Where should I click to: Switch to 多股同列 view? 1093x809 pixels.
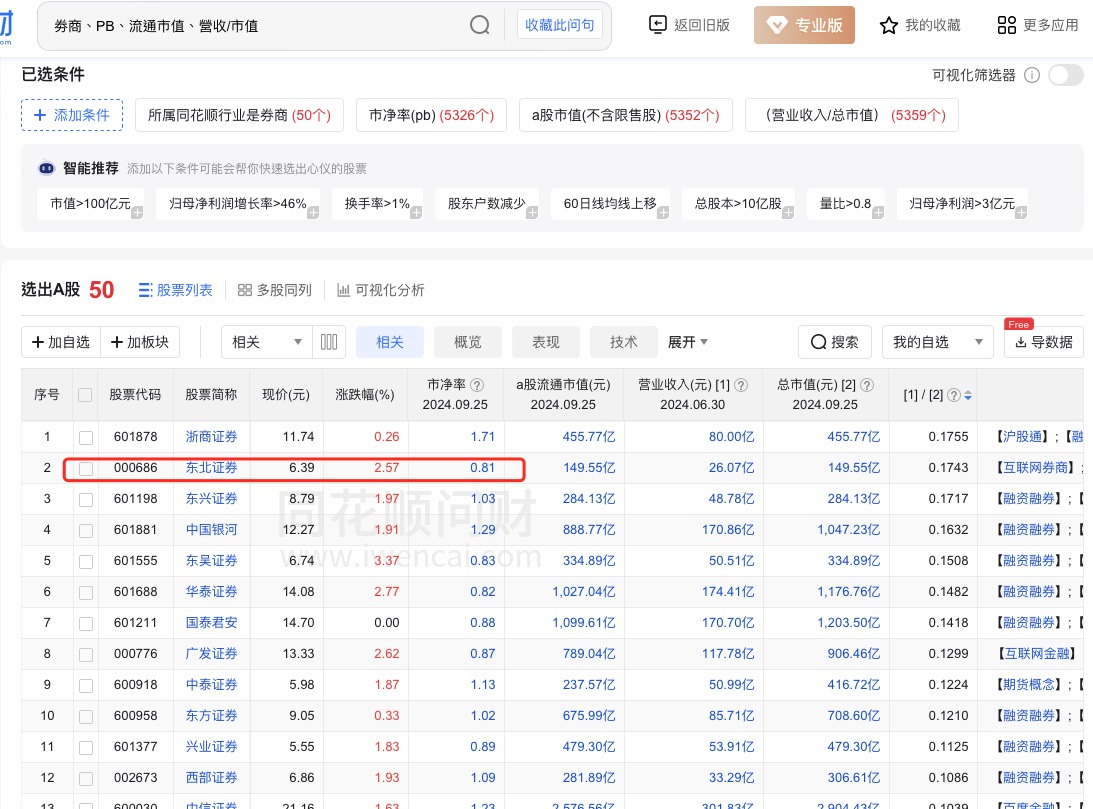tap(275, 291)
